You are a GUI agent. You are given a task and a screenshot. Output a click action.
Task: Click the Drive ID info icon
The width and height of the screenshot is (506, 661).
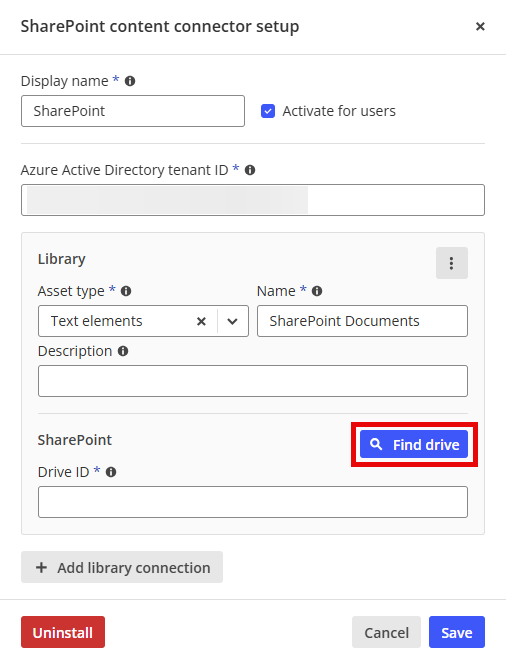click(x=111, y=472)
